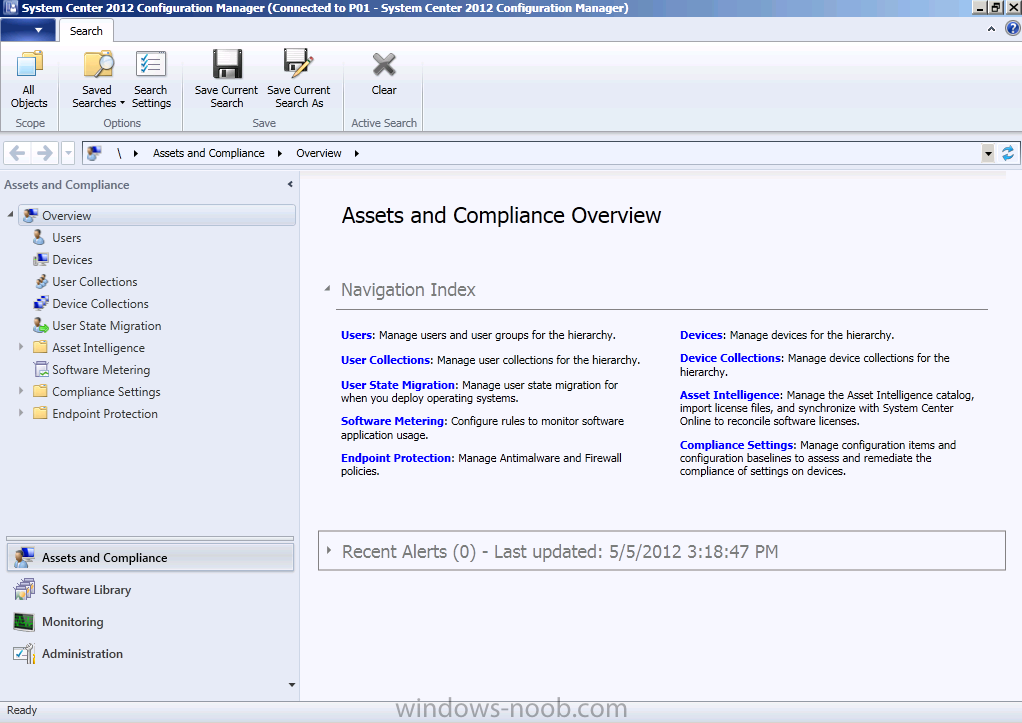1022x723 pixels.
Task: Minimize the ribbon with the caret
Action: [x=991, y=29]
